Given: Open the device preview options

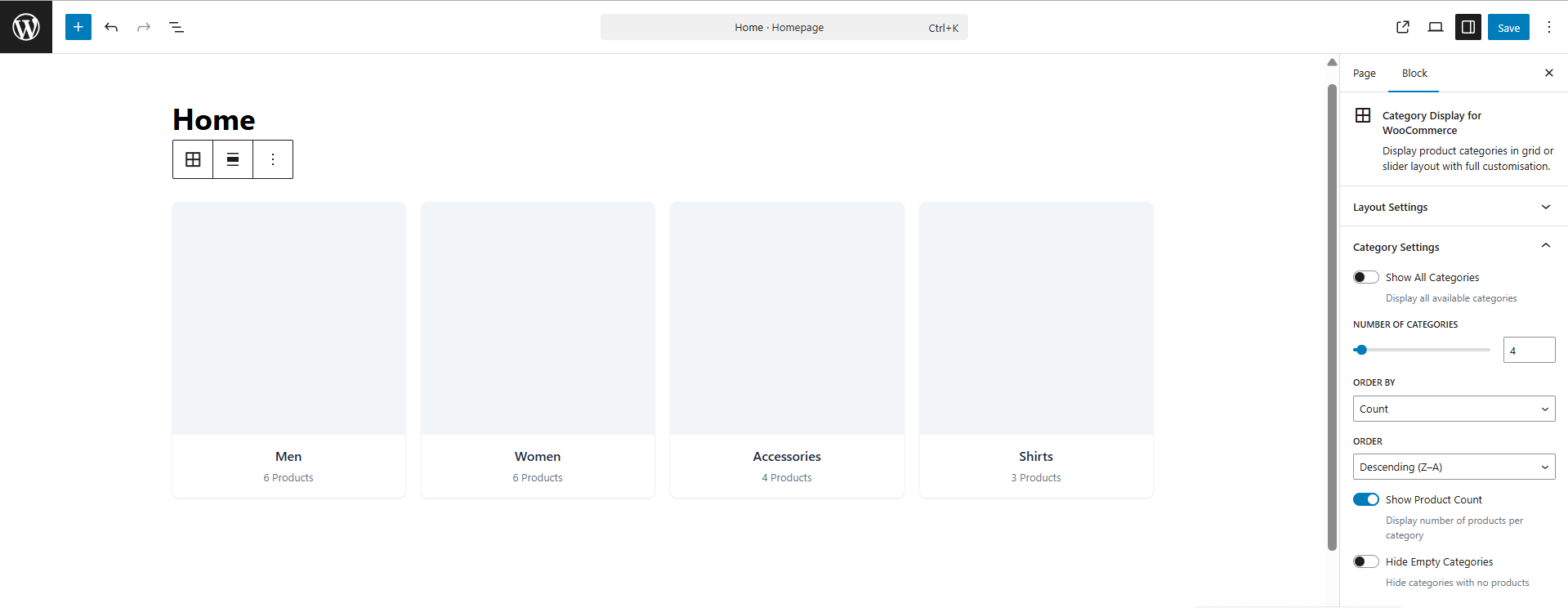Looking at the screenshot, I should (x=1436, y=27).
